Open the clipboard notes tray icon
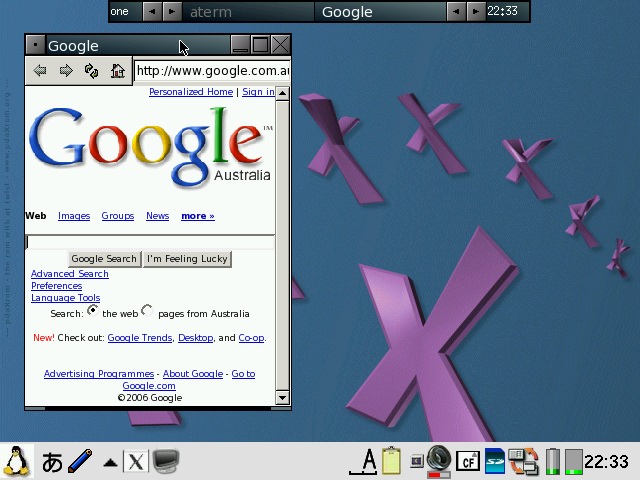This screenshot has width=640, height=480. pyautogui.click(x=392, y=461)
